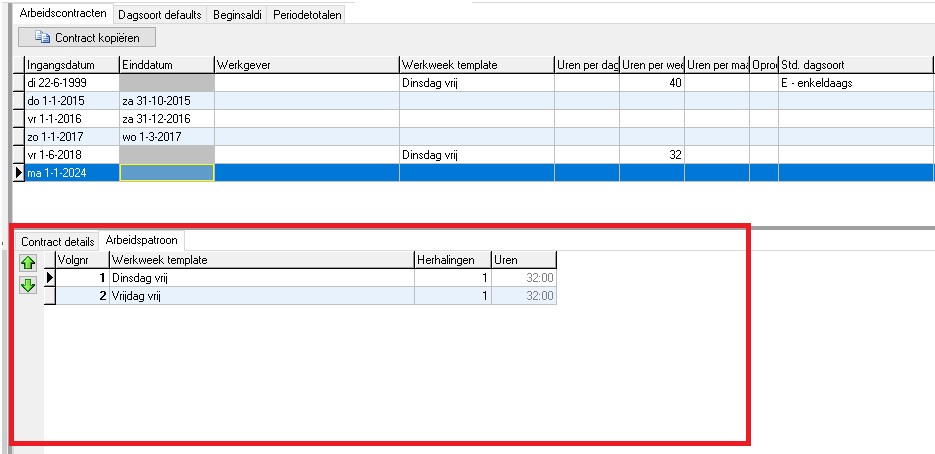This screenshot has width=935, height=454.
Task: Switch to the Dagsoort defaults tab
Action: tap(160, 15)
